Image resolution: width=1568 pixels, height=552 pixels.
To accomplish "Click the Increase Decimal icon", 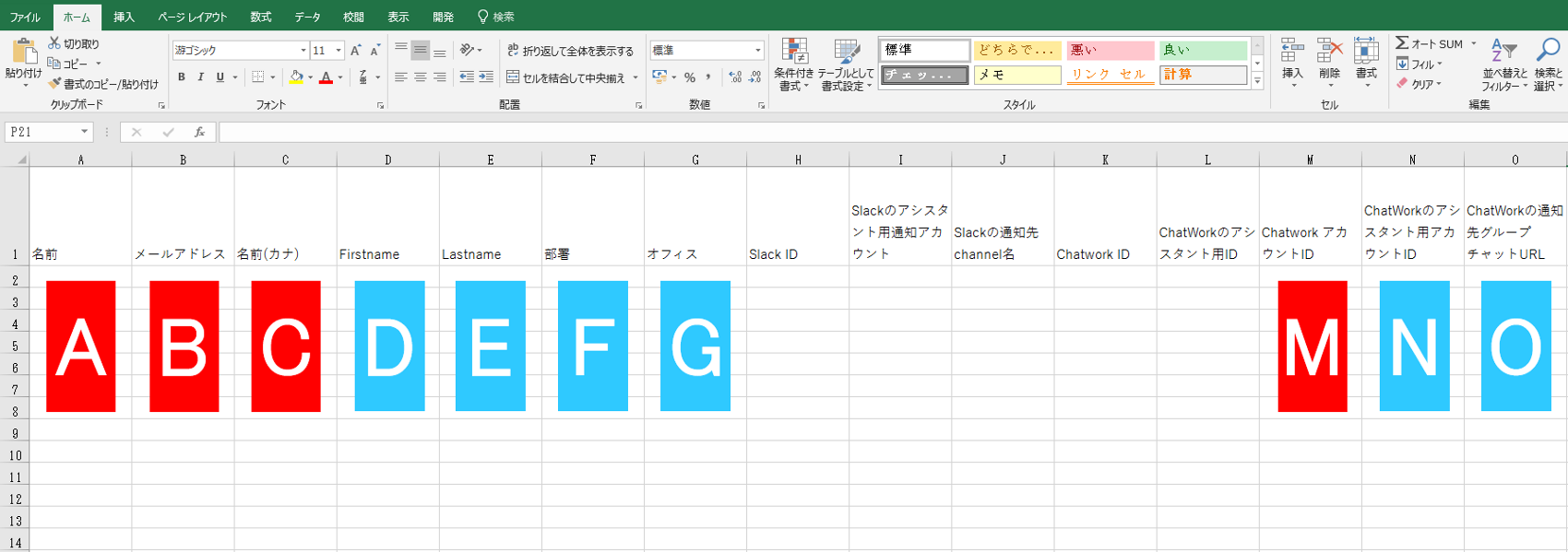I will pyautogui.click(x=735, y=77).
